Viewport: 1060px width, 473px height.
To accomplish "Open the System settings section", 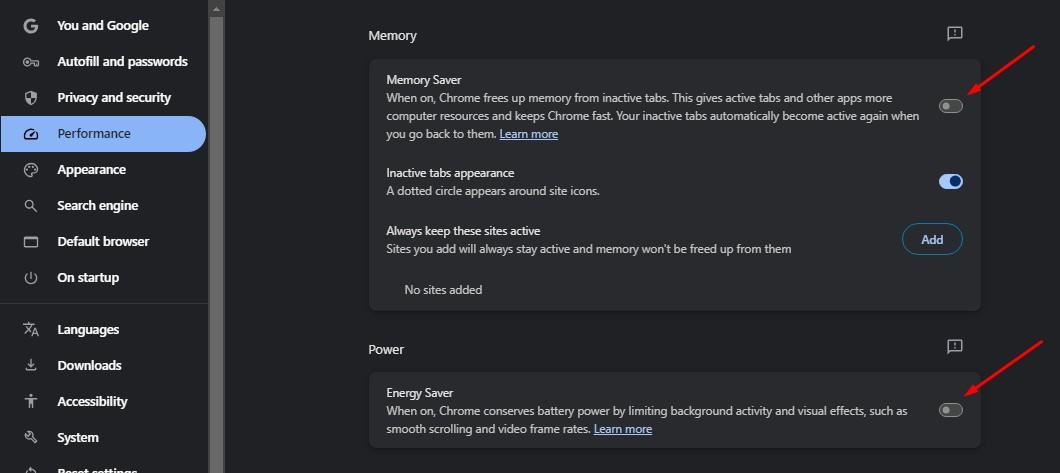I will coord(78,438).
